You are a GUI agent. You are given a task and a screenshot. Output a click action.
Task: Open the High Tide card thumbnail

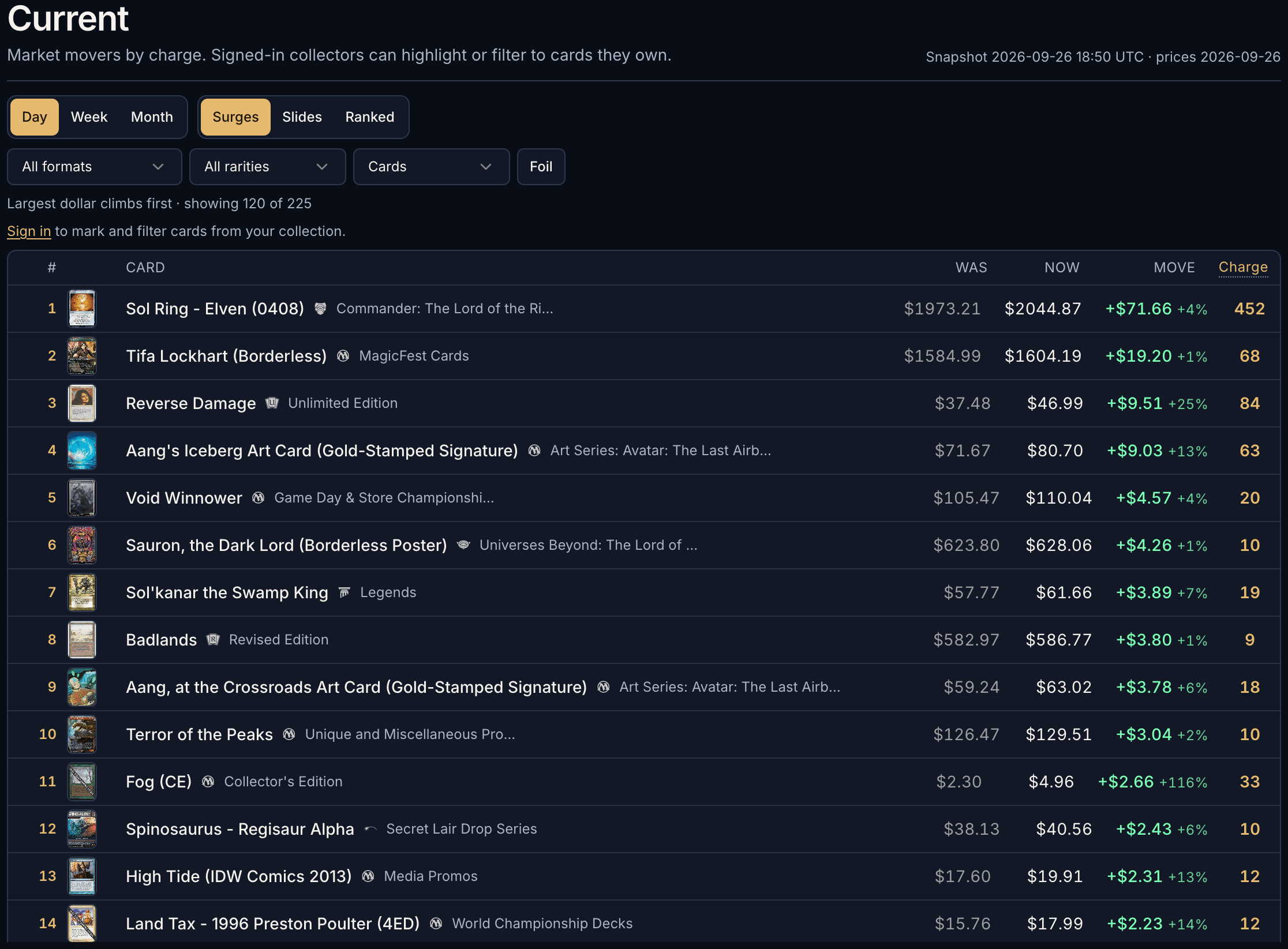pyautogui.click(x=82, y=876)
